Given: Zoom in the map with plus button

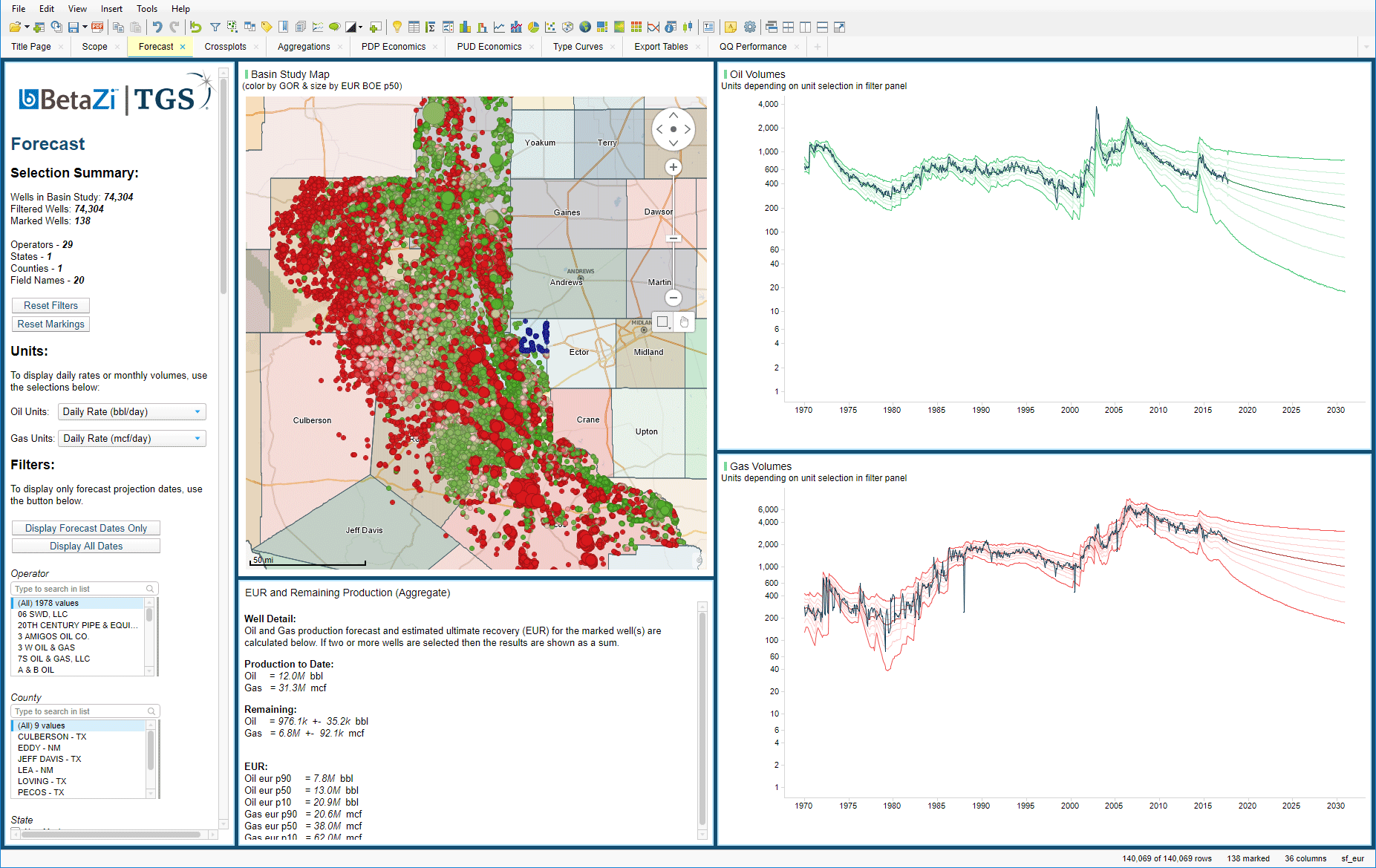Looking at the screenshot, I should (673, 167).
